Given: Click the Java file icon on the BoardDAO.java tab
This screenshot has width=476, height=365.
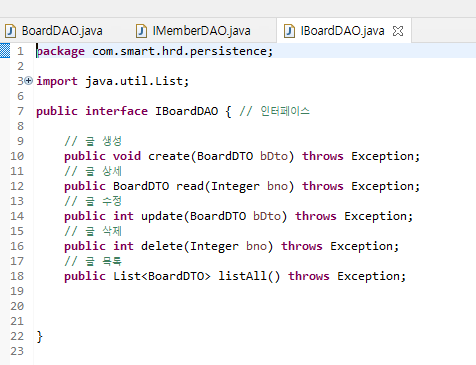Looking at the screenshot, I should tap(11, 31).
